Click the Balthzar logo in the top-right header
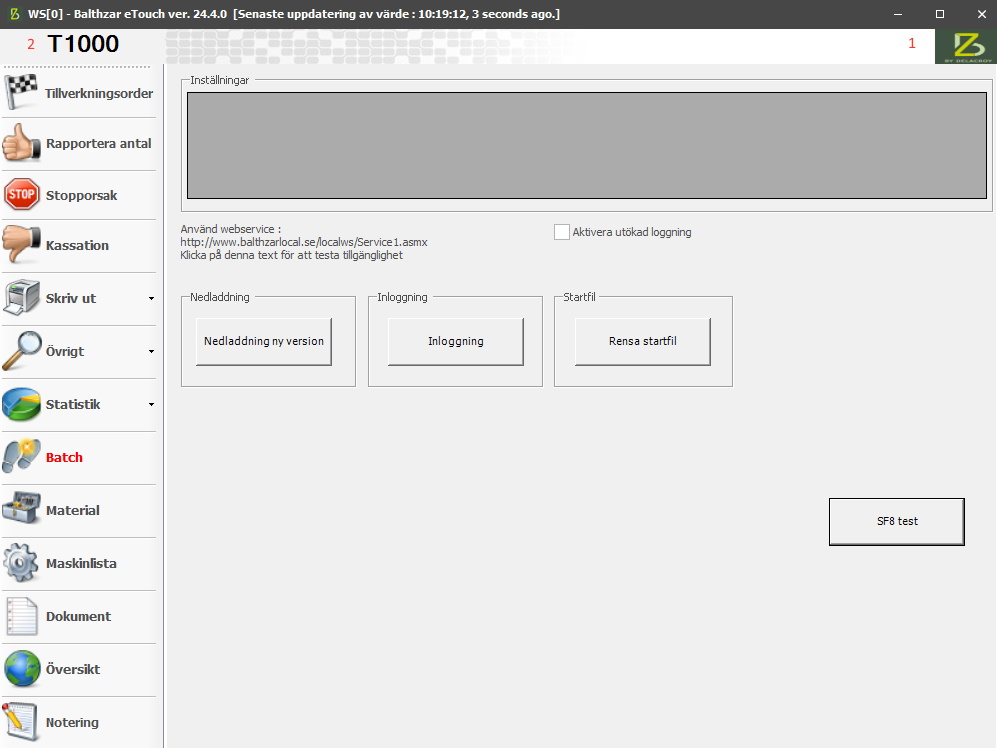 (967, 46)
